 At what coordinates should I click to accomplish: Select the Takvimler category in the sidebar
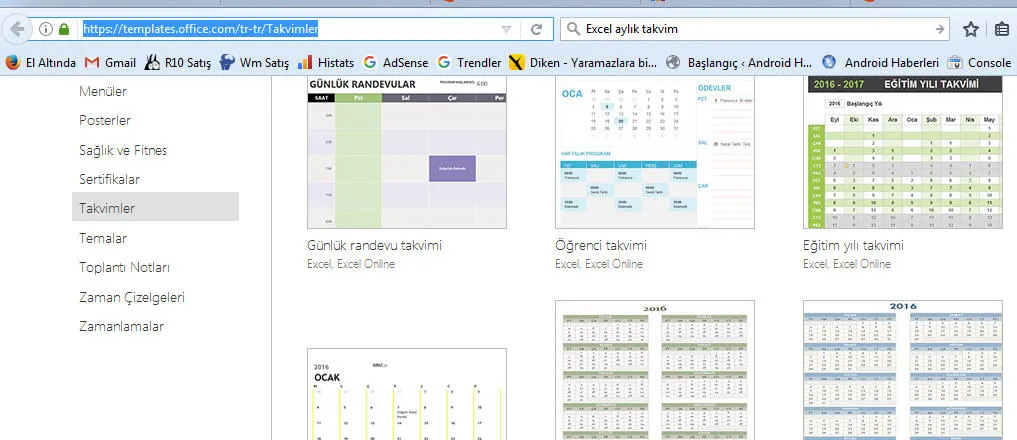tap(107, 208)
